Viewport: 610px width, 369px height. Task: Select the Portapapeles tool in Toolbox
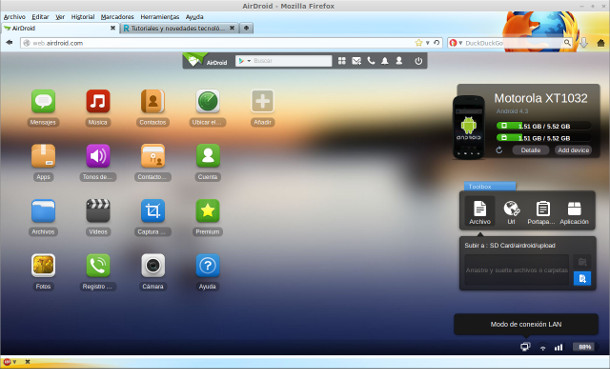click(542, 212)
